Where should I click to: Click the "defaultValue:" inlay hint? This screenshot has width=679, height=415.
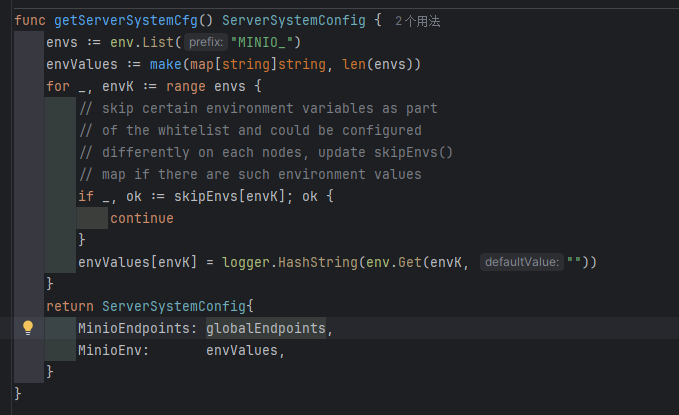521,262
